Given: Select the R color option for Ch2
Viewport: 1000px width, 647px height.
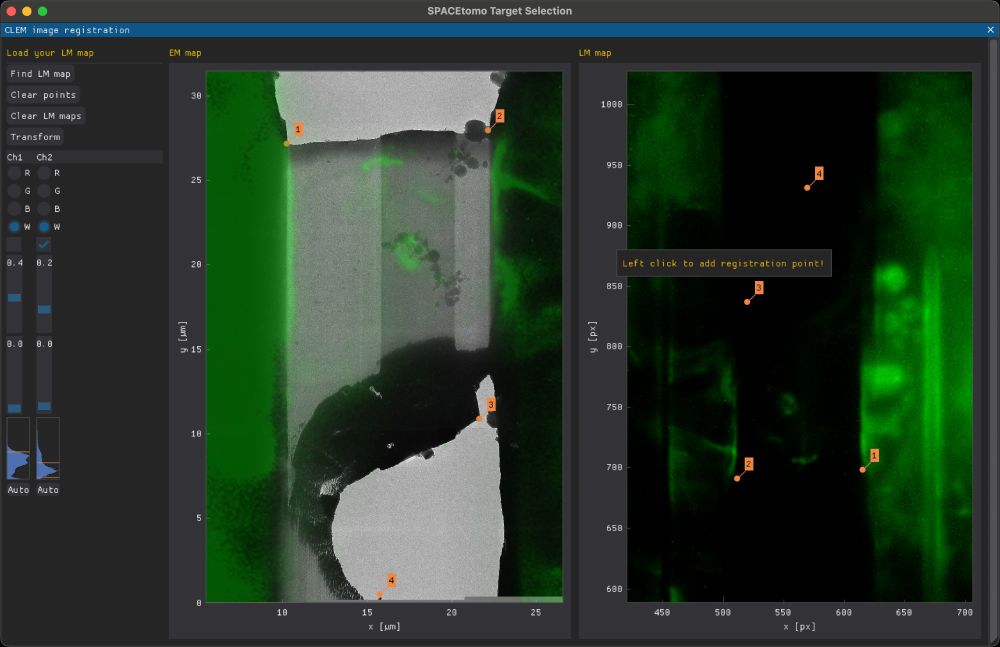Looking at the screenshot, I should click(x=44, y=173).
